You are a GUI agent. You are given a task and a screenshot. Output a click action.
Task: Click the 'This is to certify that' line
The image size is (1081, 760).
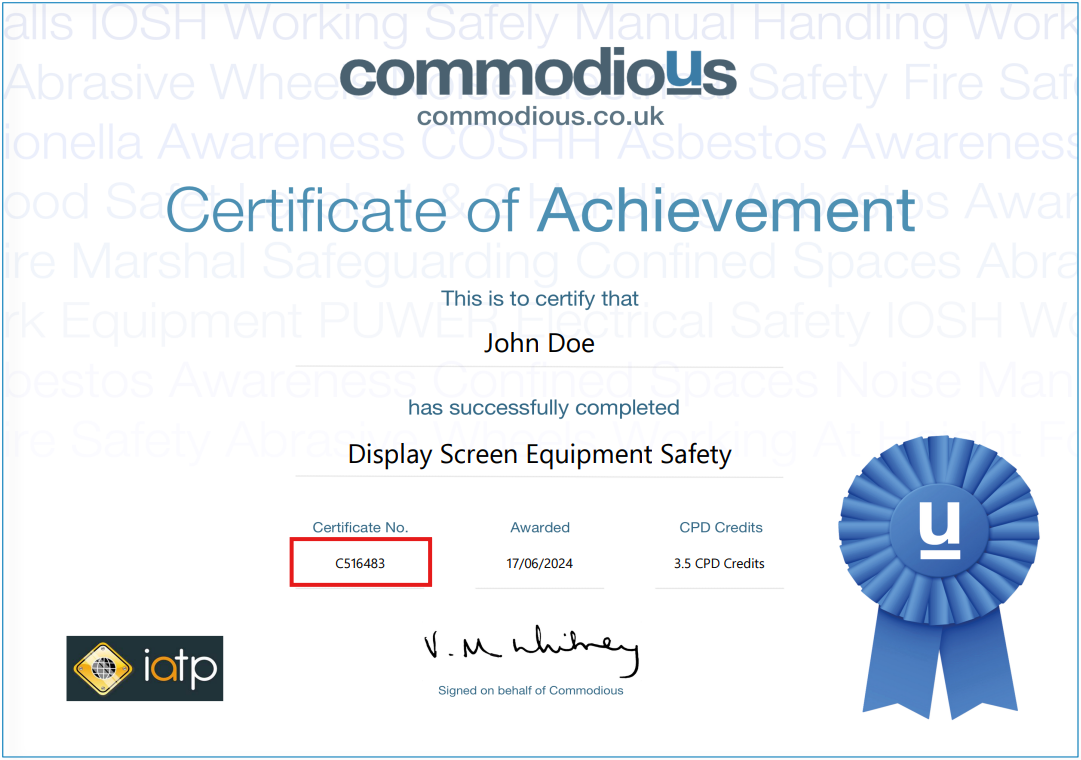point(540,299)
